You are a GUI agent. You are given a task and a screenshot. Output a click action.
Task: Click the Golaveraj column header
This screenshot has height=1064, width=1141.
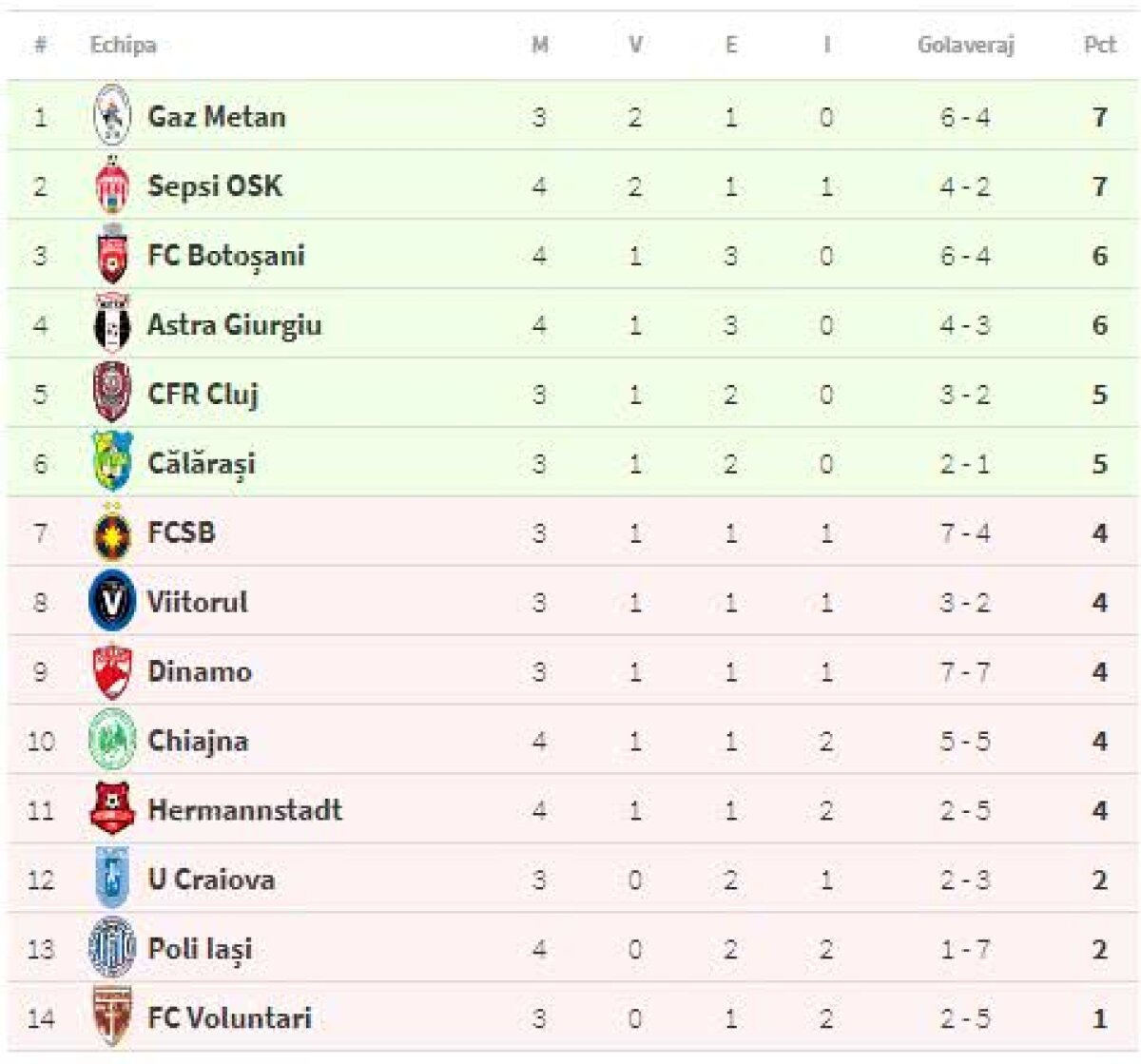965,45
